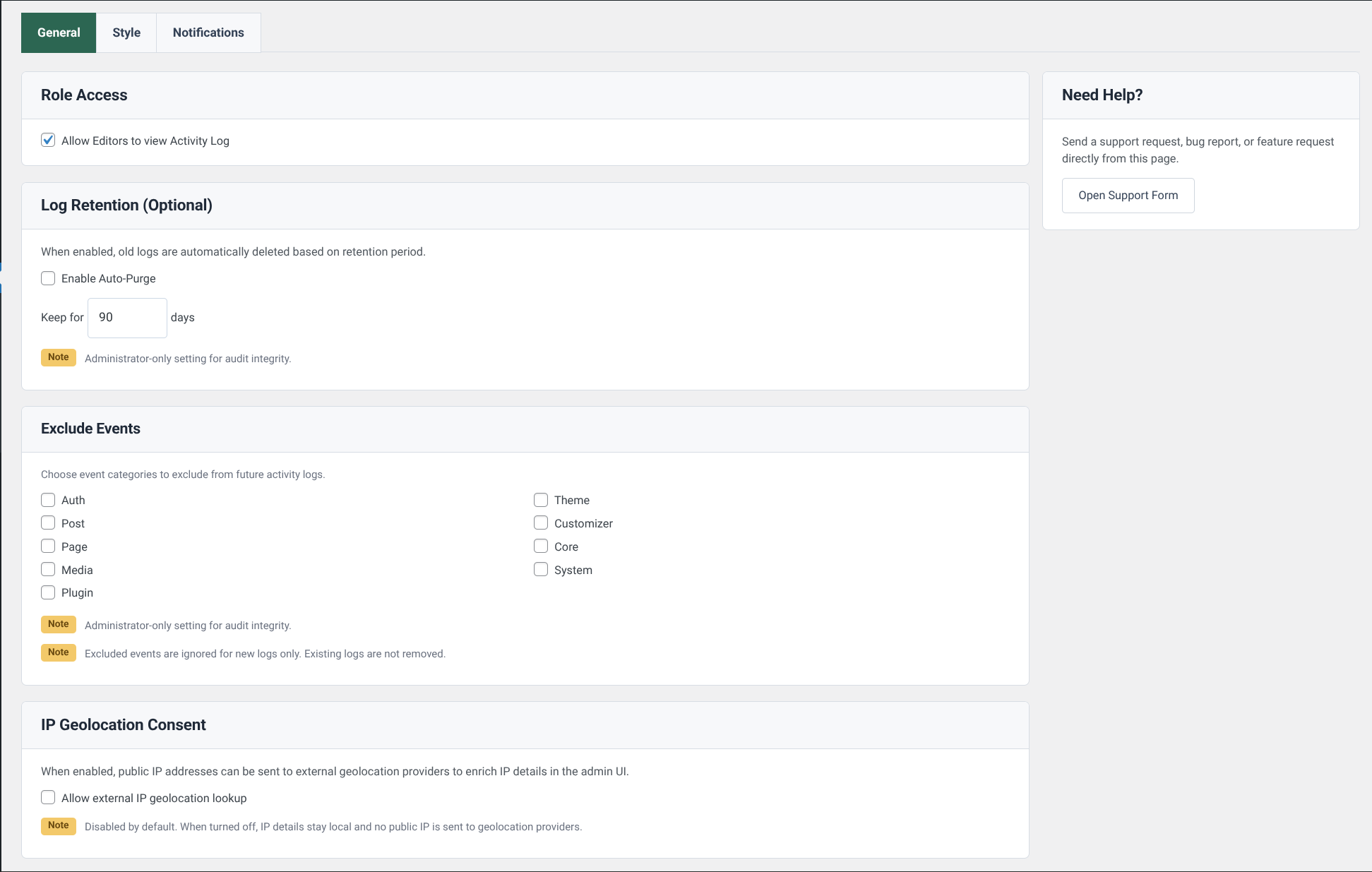Exclude Theme events from future logs
The image size is (1372, 872).
point(541,499)
